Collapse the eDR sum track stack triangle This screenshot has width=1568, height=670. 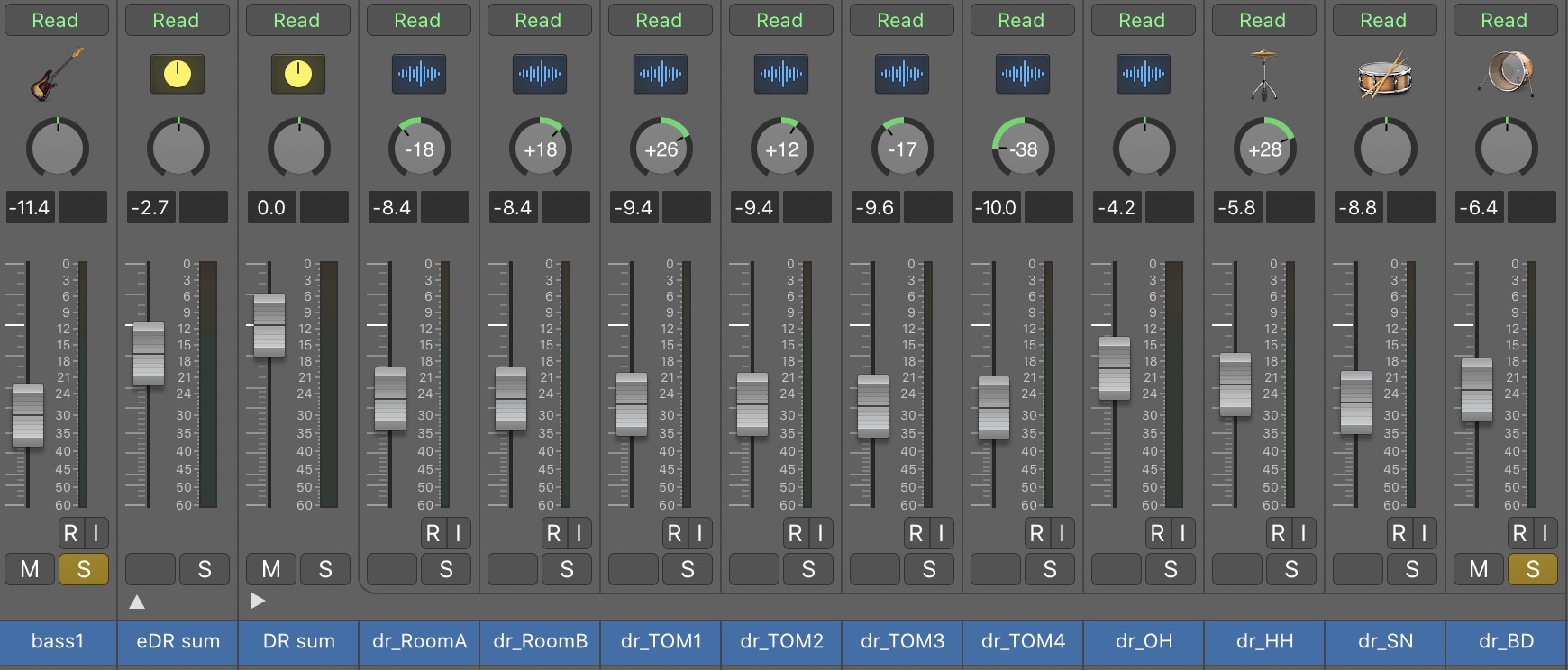pyautogui.click(x=137, y=602)
